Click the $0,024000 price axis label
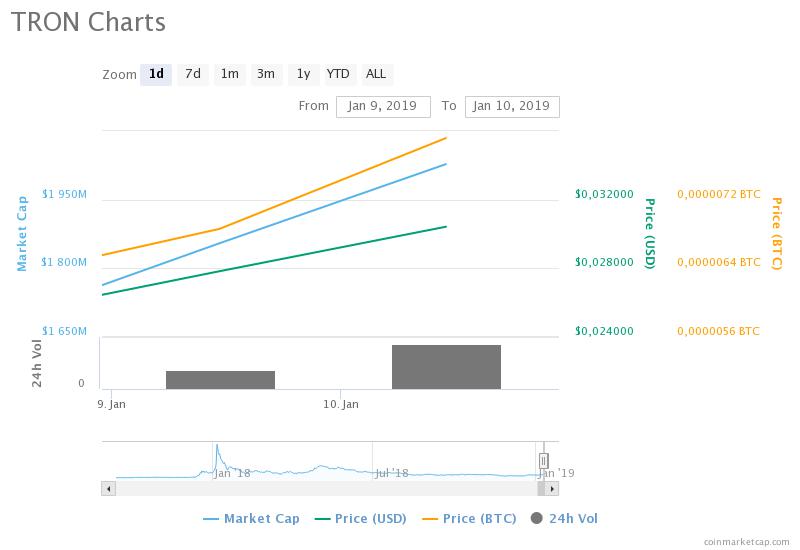The width and height of the screenshot is (800, 550). pos(604,331)
